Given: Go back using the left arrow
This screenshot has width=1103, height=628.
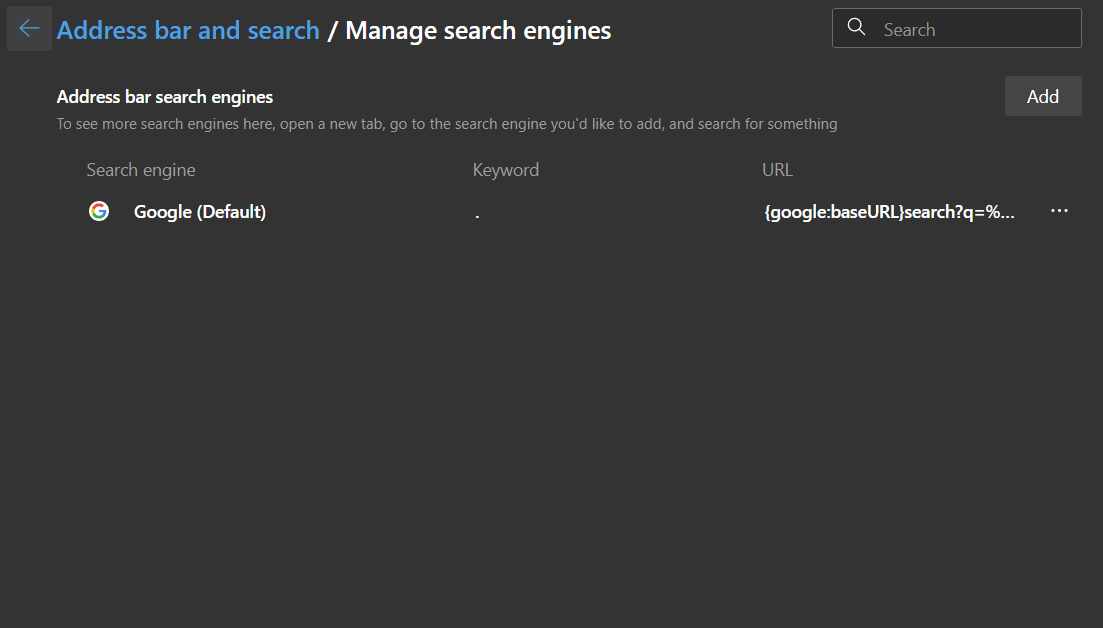Looking at the screenshot, I should tap(29, 29).
